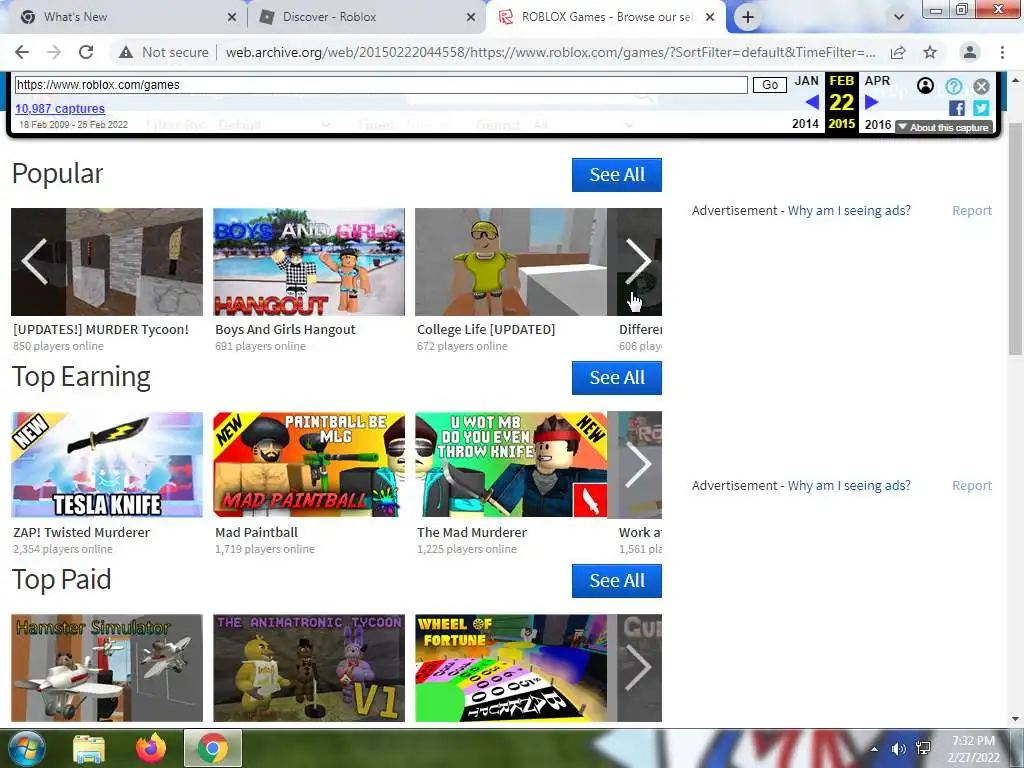Go to next capture with right blue arrow
The width and height of the screenshot is (1024, 768).
click(871, 102)
